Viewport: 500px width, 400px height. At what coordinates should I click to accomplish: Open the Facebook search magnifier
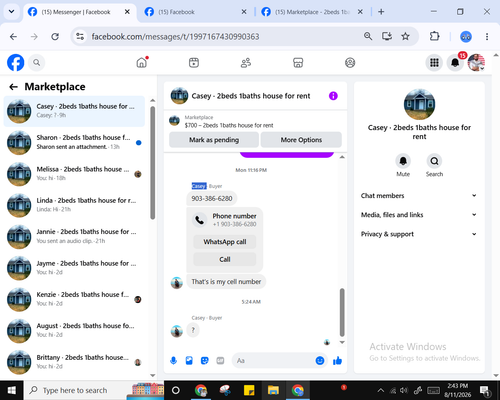pyautogui.click(x=37, y=63)
